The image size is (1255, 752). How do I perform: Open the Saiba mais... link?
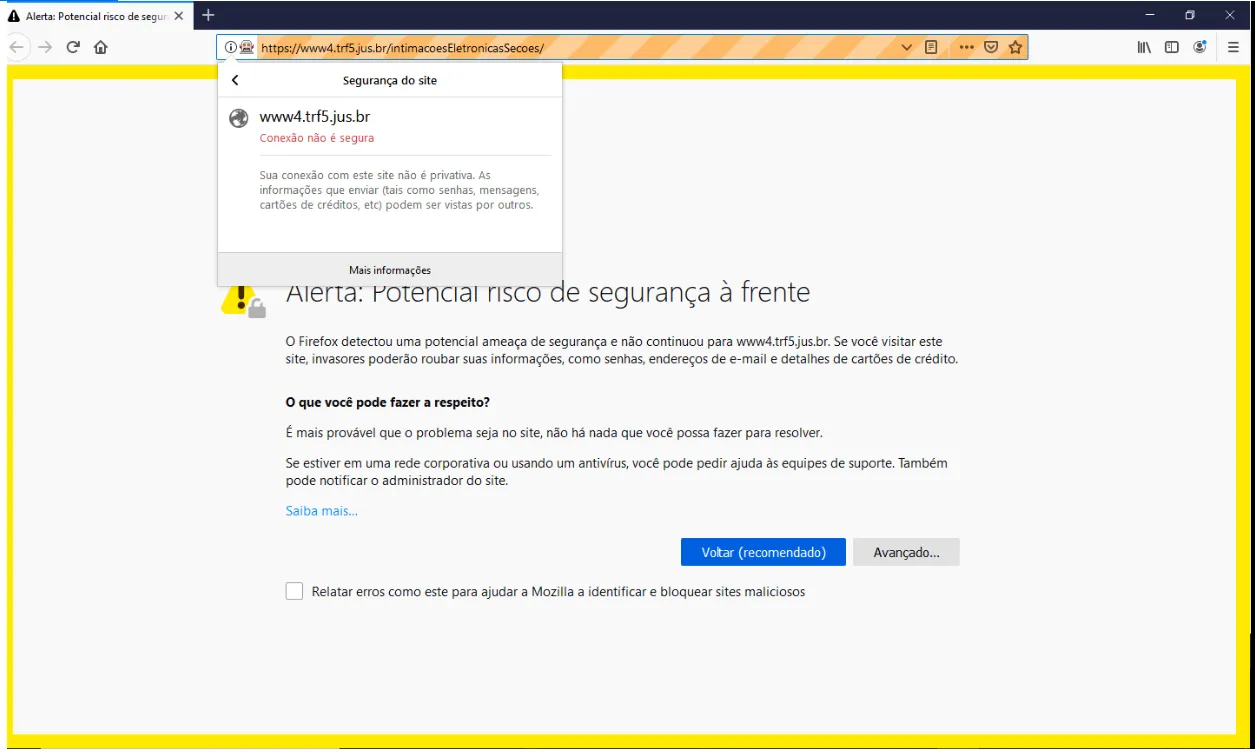click(322, 511)
